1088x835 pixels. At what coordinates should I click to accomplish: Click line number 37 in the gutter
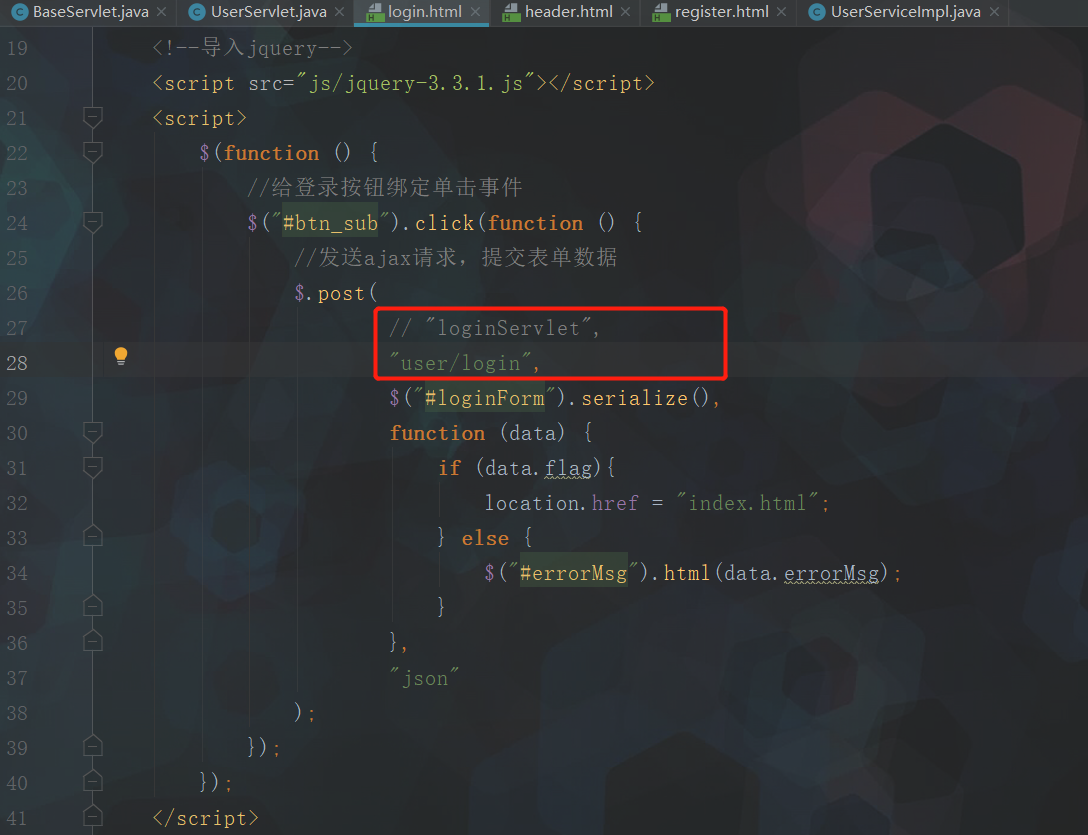click(x=17, y=678)
